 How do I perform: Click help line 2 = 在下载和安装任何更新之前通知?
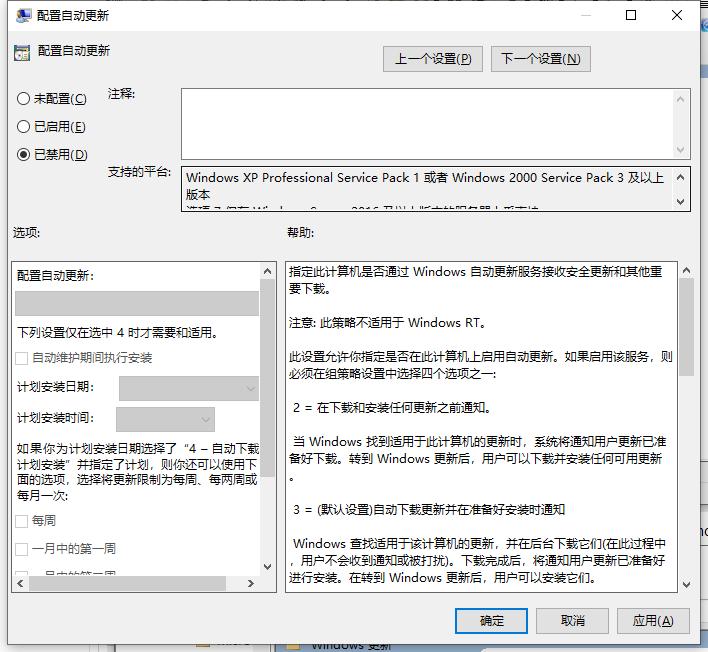pos(391,408)
